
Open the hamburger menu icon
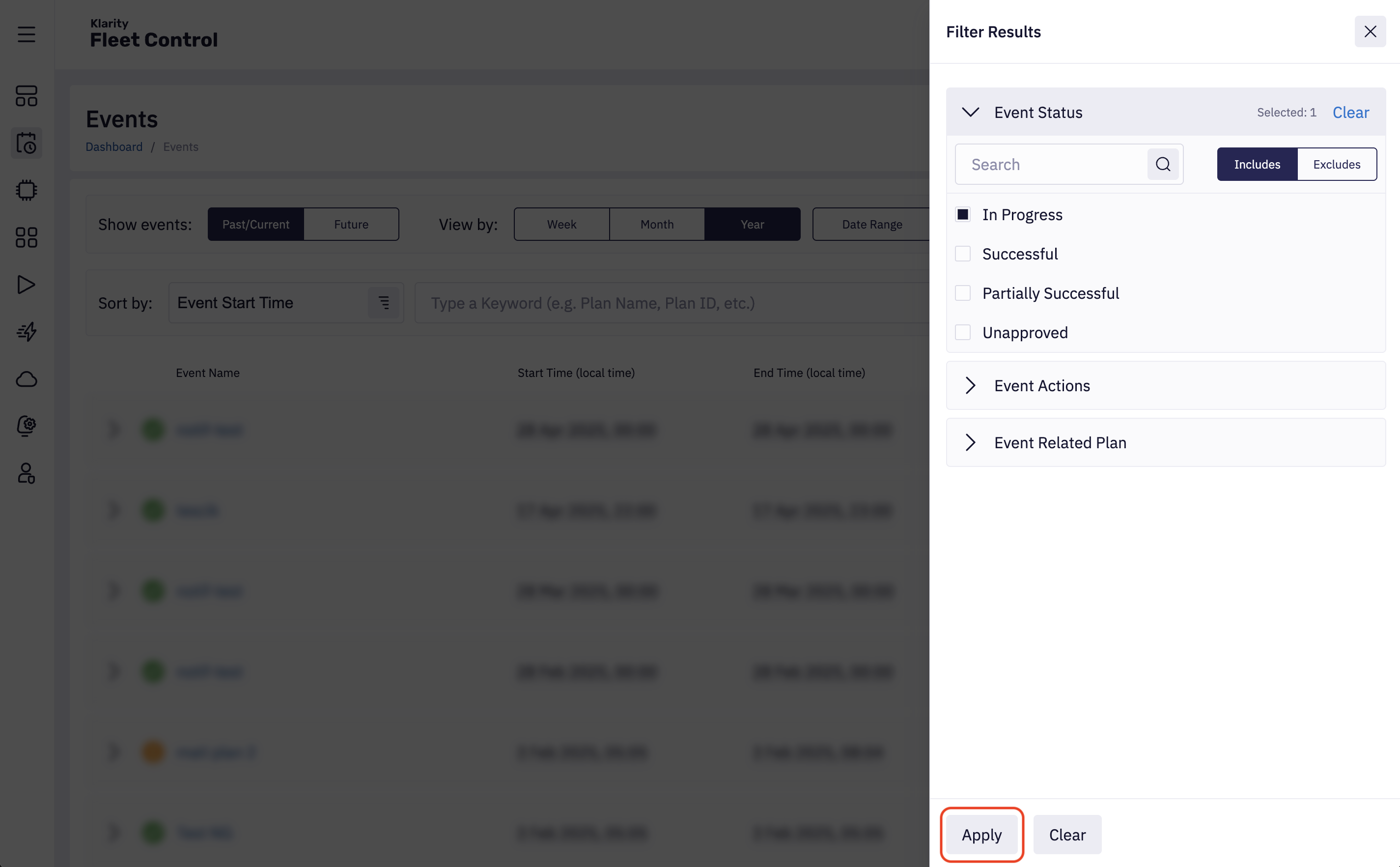[27, 34]
